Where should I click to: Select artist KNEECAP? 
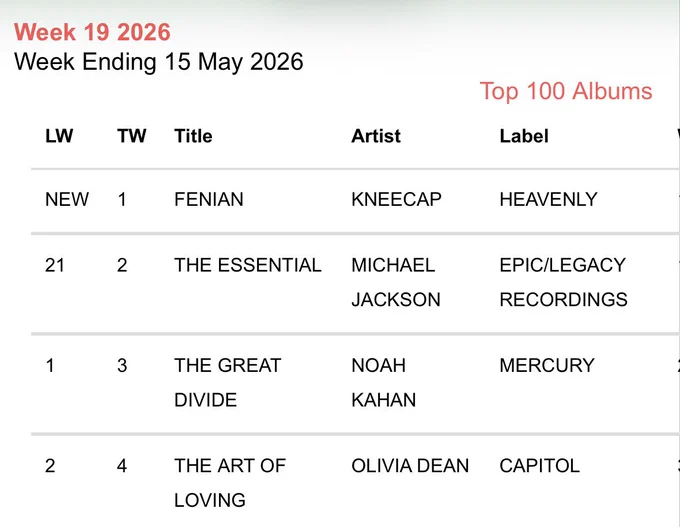pyautogui.click(x=396, y=200)
